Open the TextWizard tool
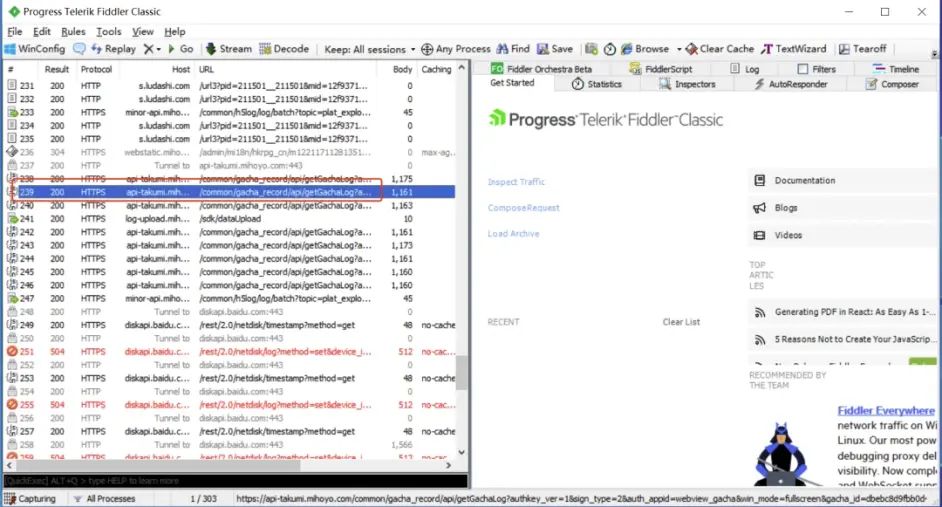942x507 pixels. (x=793, y=49)
